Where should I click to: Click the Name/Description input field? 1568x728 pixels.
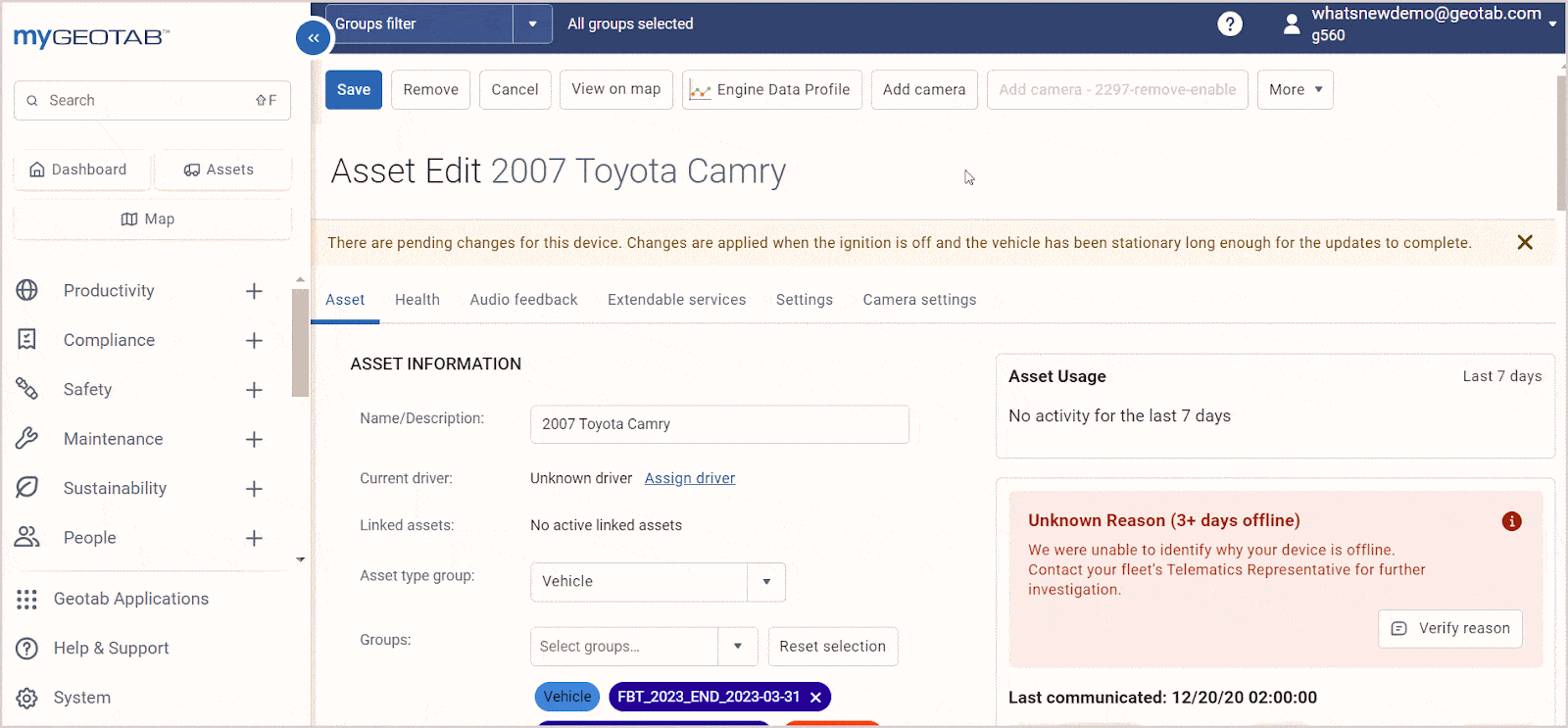pyautogui.click(x=719, y=424)
